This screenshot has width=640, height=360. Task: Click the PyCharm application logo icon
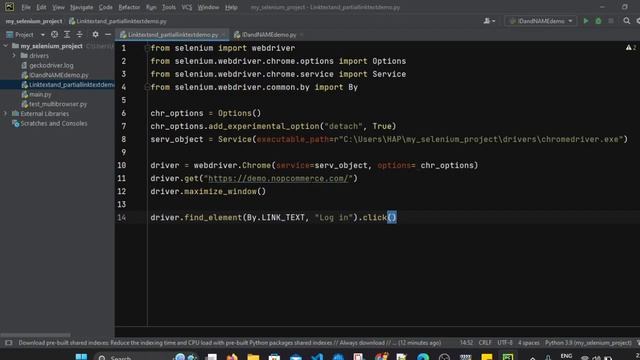pyautogui.click(x=9, y=7)
